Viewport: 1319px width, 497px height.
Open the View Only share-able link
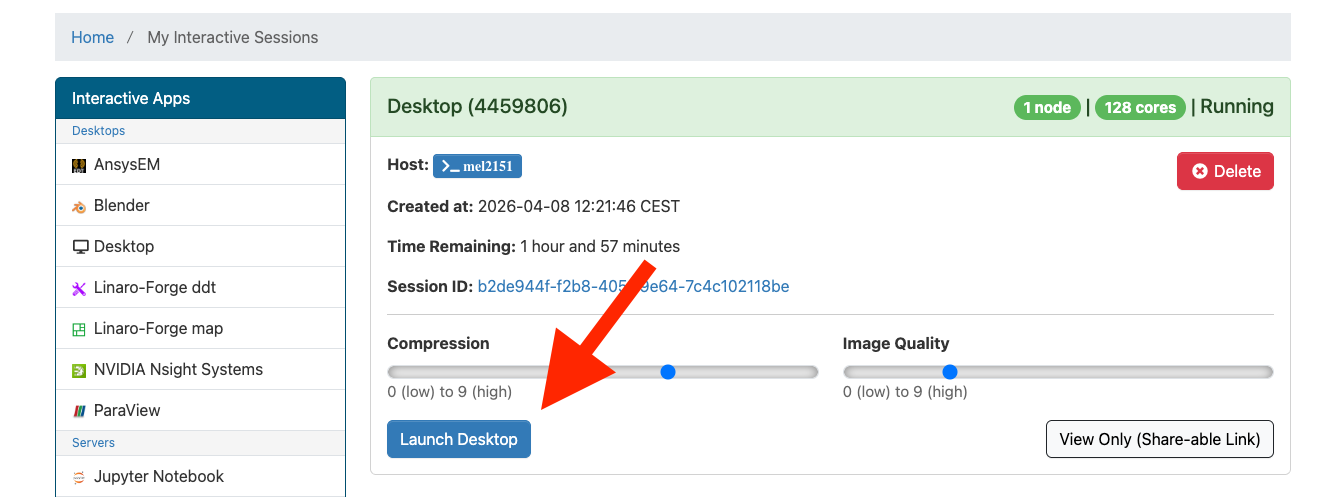click(x=1159, y=439)
